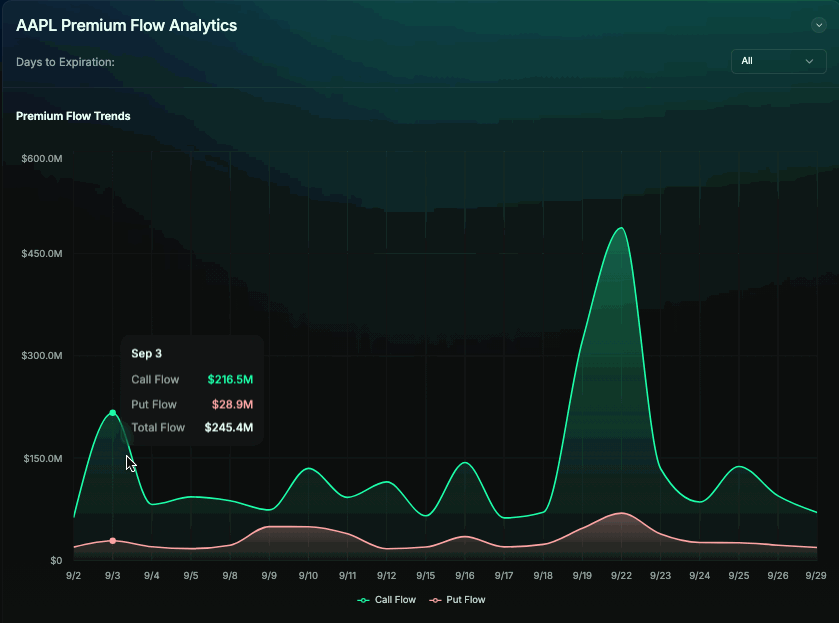Click the chevron arrow inside the All dropdown
This screenshot has width=839, height=623.
(809, 61)
